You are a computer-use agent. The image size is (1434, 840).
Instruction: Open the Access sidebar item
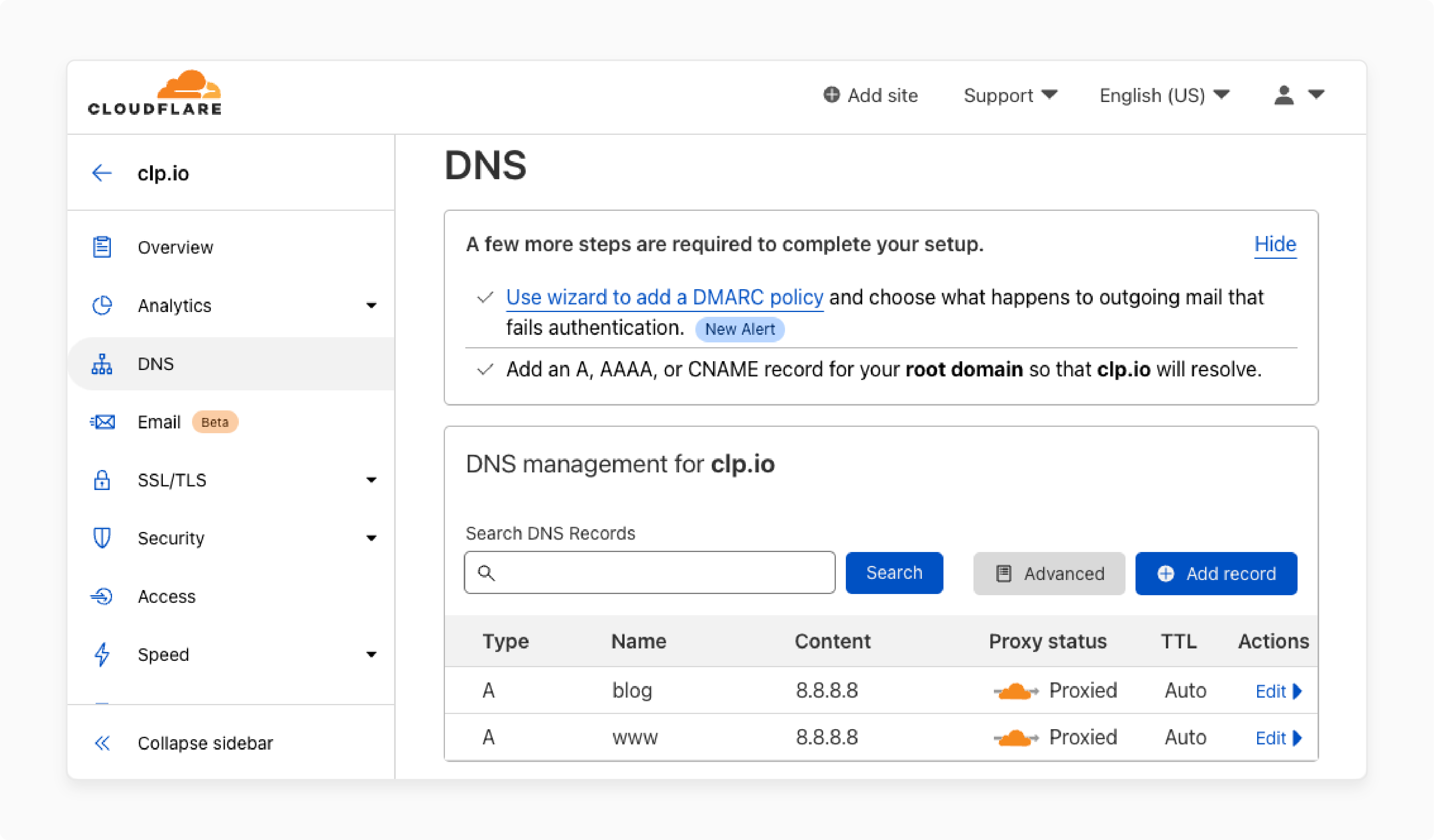[231, 596]
